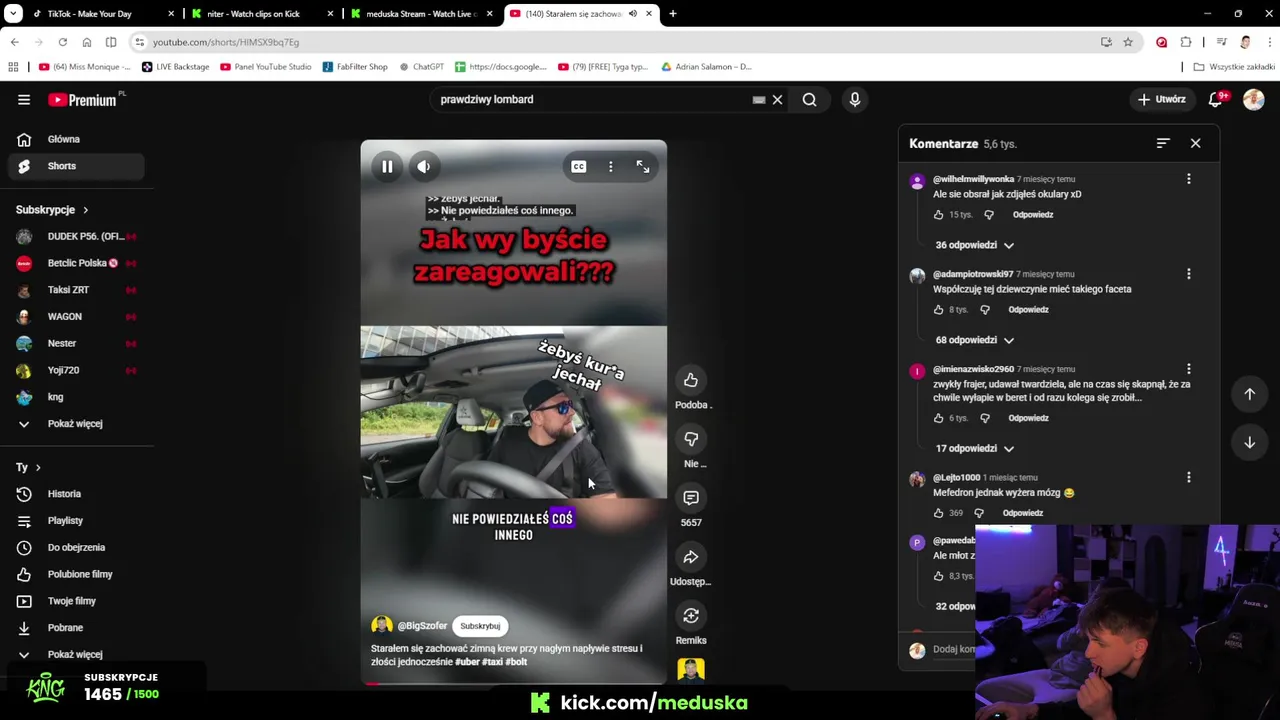Image resolution: width=1280 pixels, height=720 pixels.
Task: Click the youtube.com address bar
Action: 600,42
